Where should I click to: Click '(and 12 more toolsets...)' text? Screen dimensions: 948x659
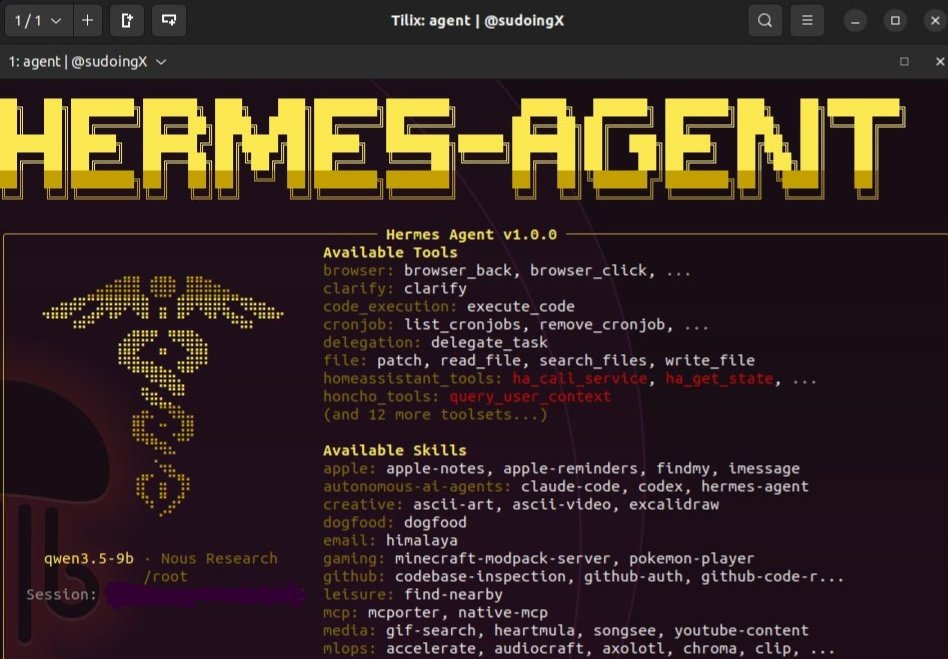pyautogui.click(x=435, y=415)
